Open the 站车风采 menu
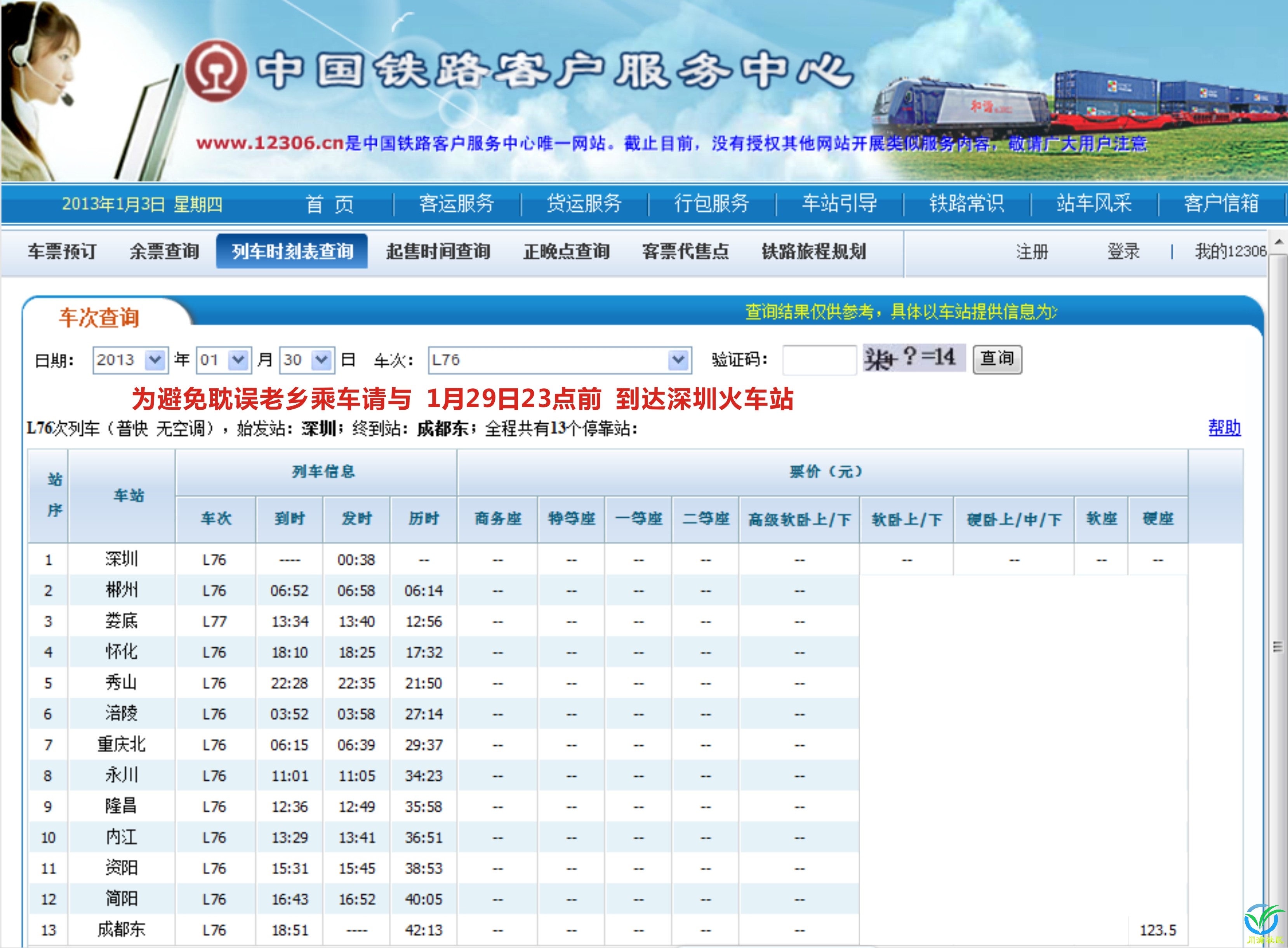 [x=1094, y=204]
